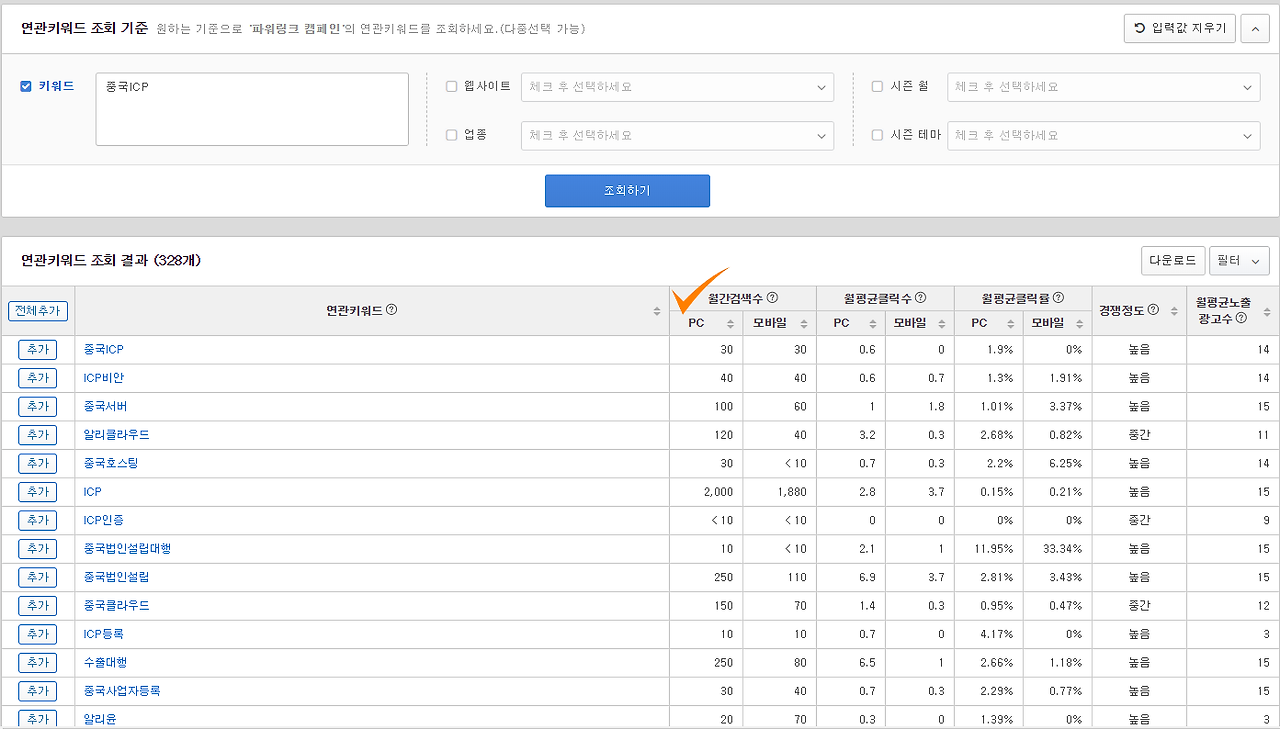Image resolution: width=1280 pixels, height=729 pixels.
Task: Sort 월간검색수 PC column
Action: [x=731, y=323]
